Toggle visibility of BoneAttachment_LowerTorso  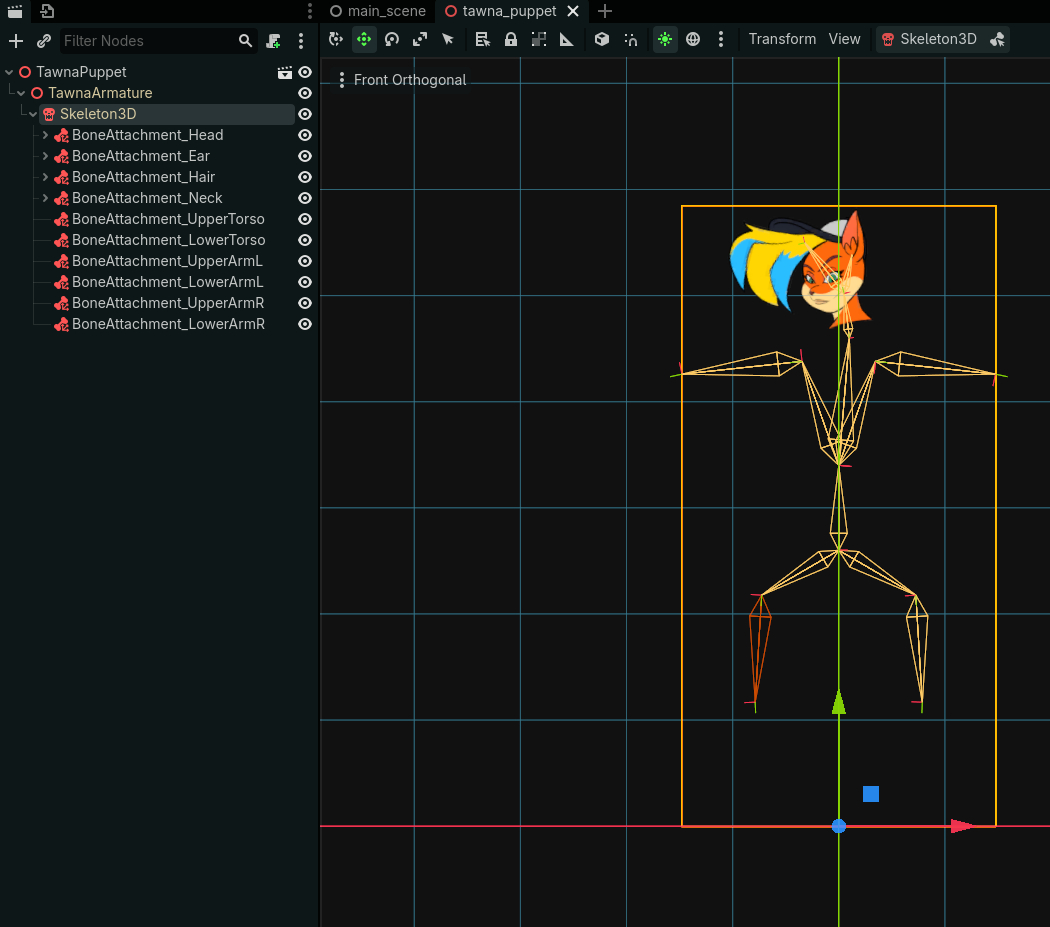305,240
